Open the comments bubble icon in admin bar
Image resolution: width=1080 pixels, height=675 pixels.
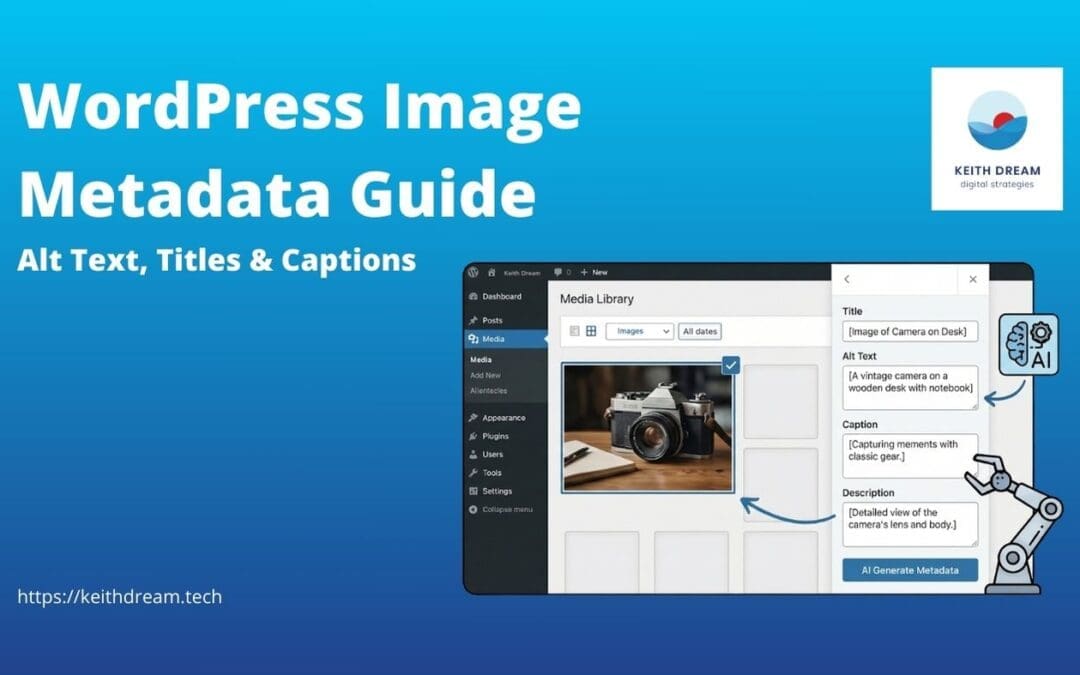pyautogui.click(x=558, y=272)
